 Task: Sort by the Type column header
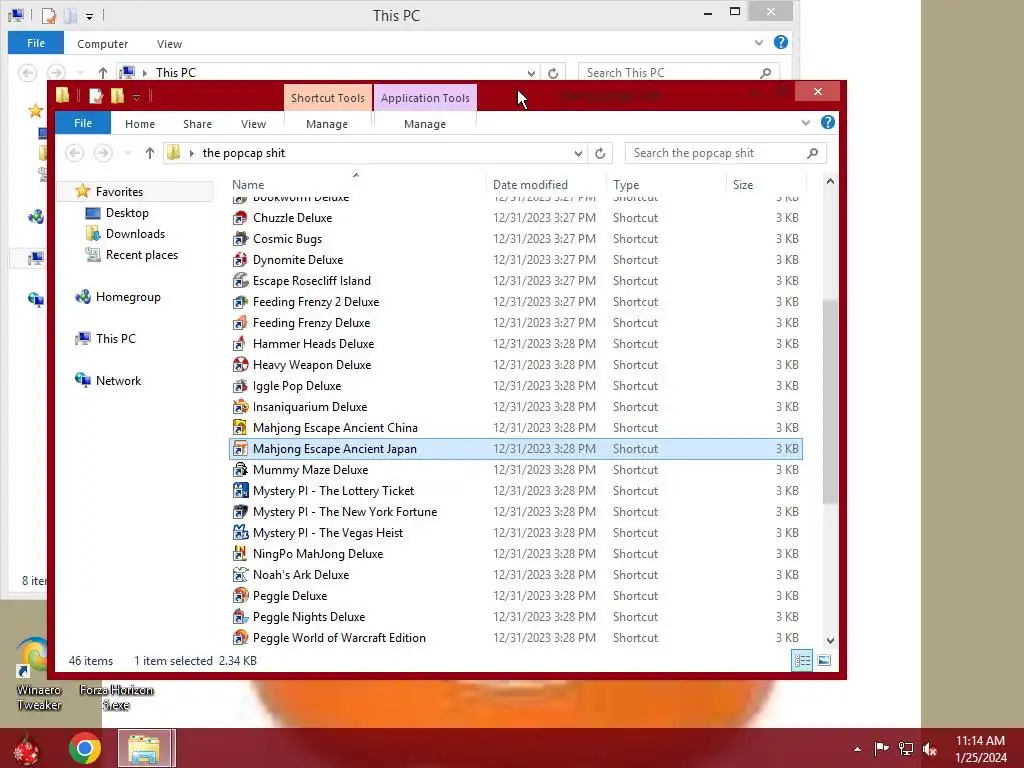coord(667,185)
